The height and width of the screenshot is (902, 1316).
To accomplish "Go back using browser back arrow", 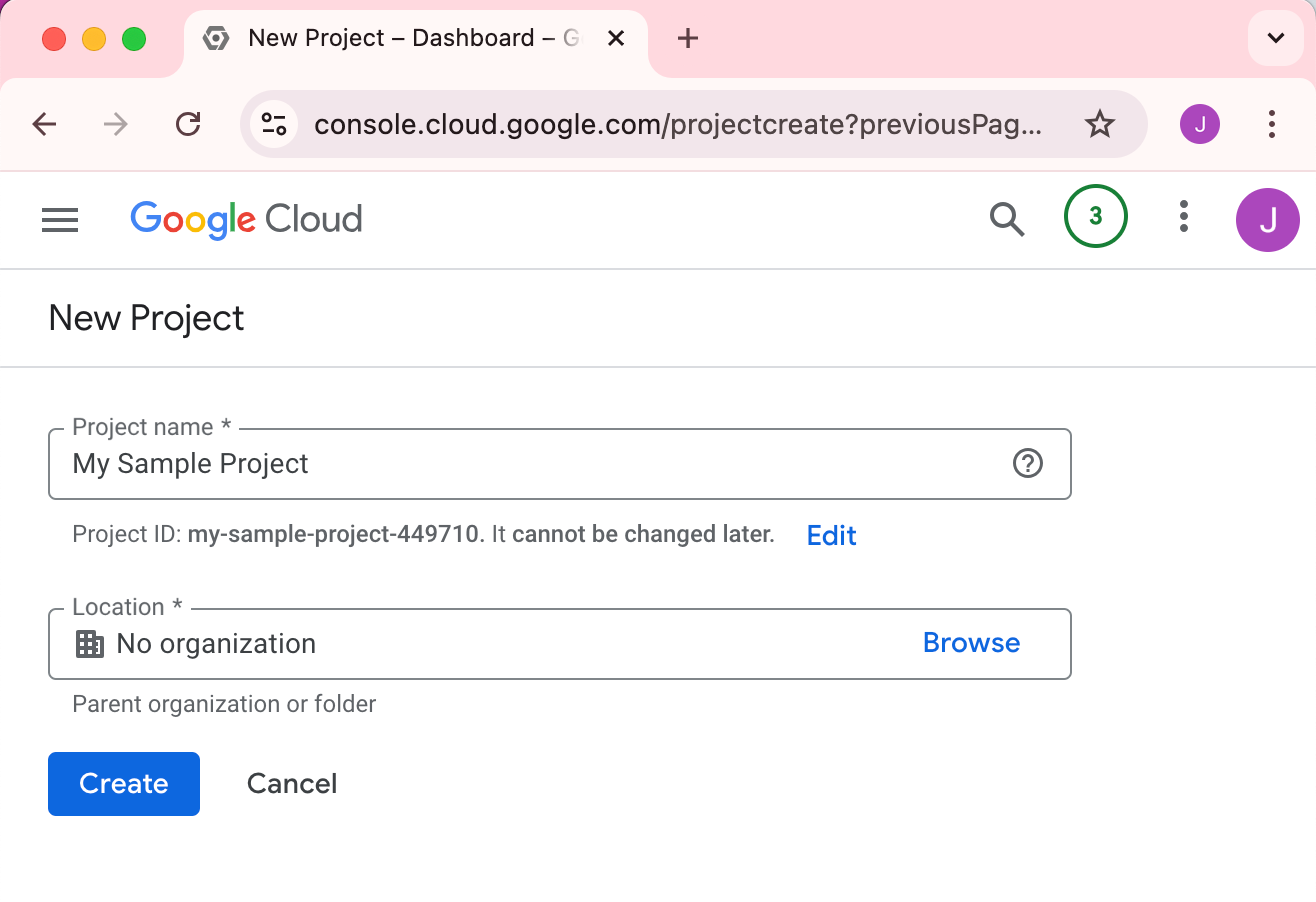I will [45, 124].
